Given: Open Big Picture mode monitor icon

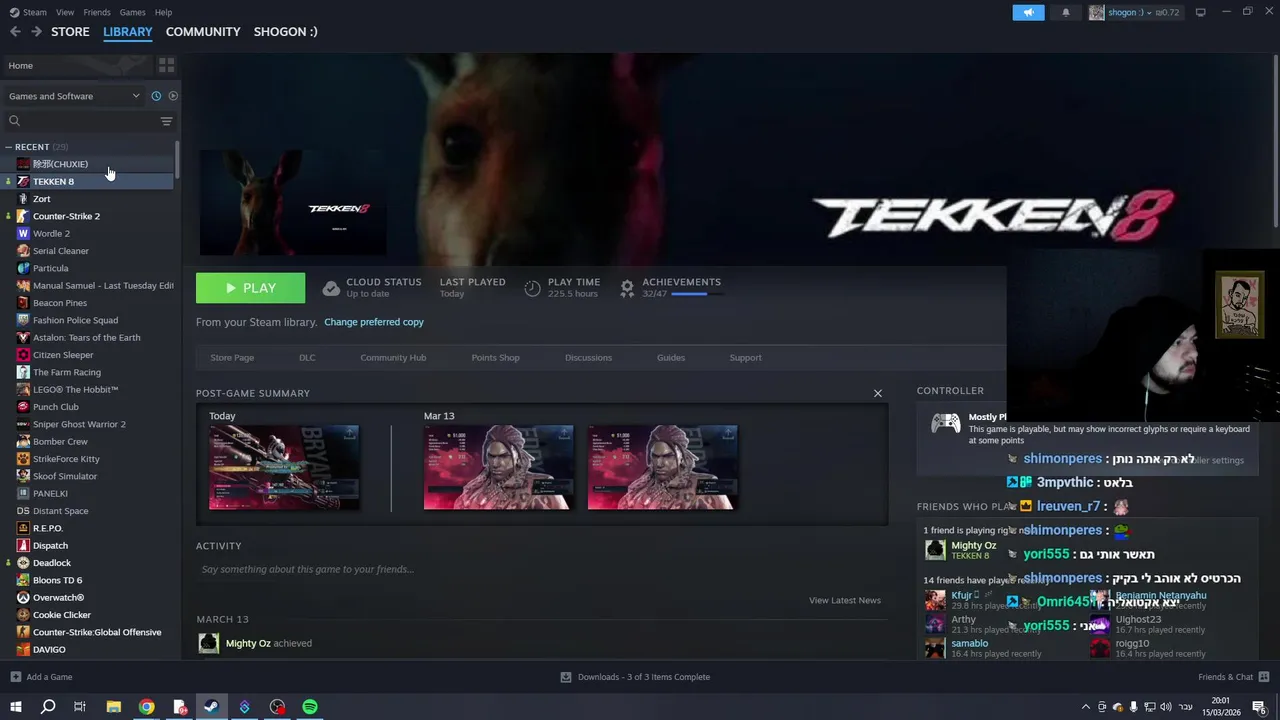Looking at the screenshot, I should click(x=1200, y=12).
